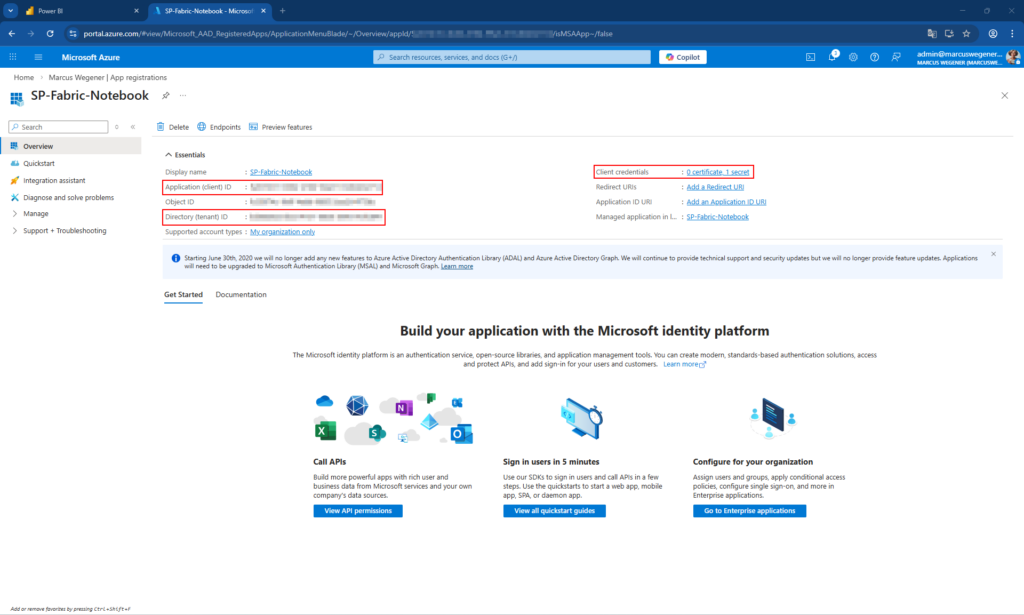Open the help question mark menu
Image resolution: width=1024 pixels, height=615 pixels.
click(875, 57)
